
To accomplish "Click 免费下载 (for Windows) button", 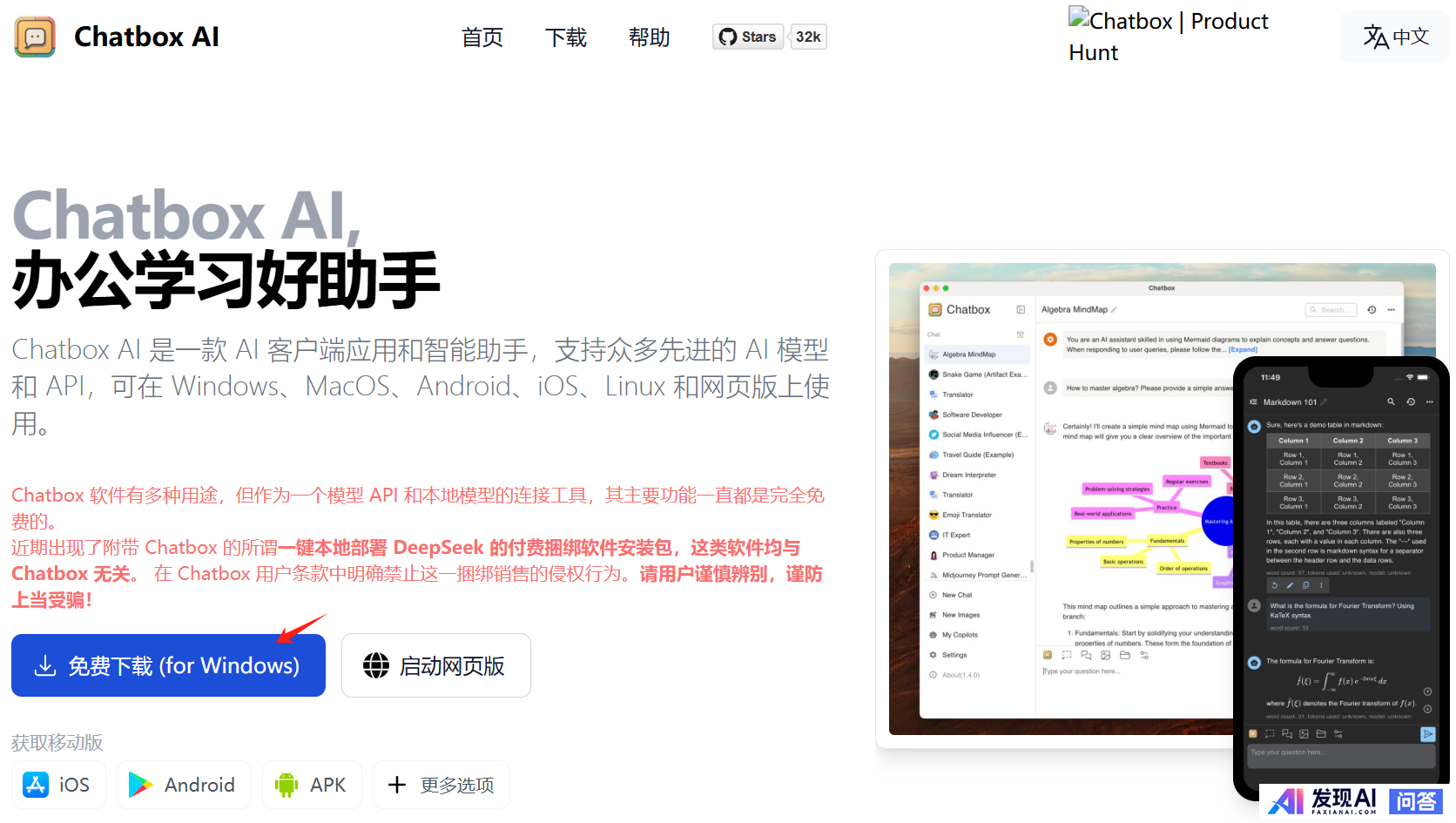I will coord(168,665).
